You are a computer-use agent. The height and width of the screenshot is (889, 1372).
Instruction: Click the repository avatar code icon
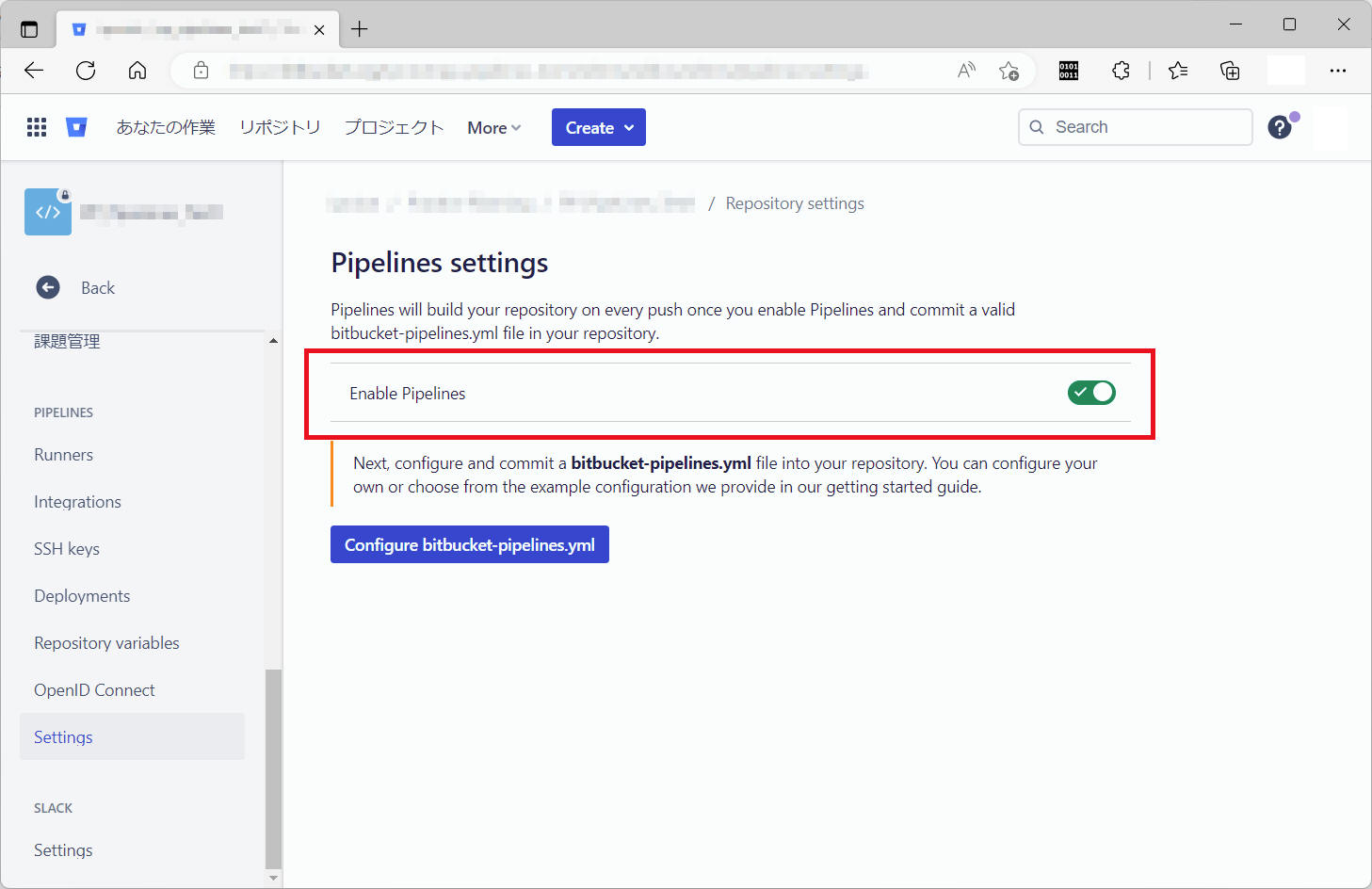[47, 211]
